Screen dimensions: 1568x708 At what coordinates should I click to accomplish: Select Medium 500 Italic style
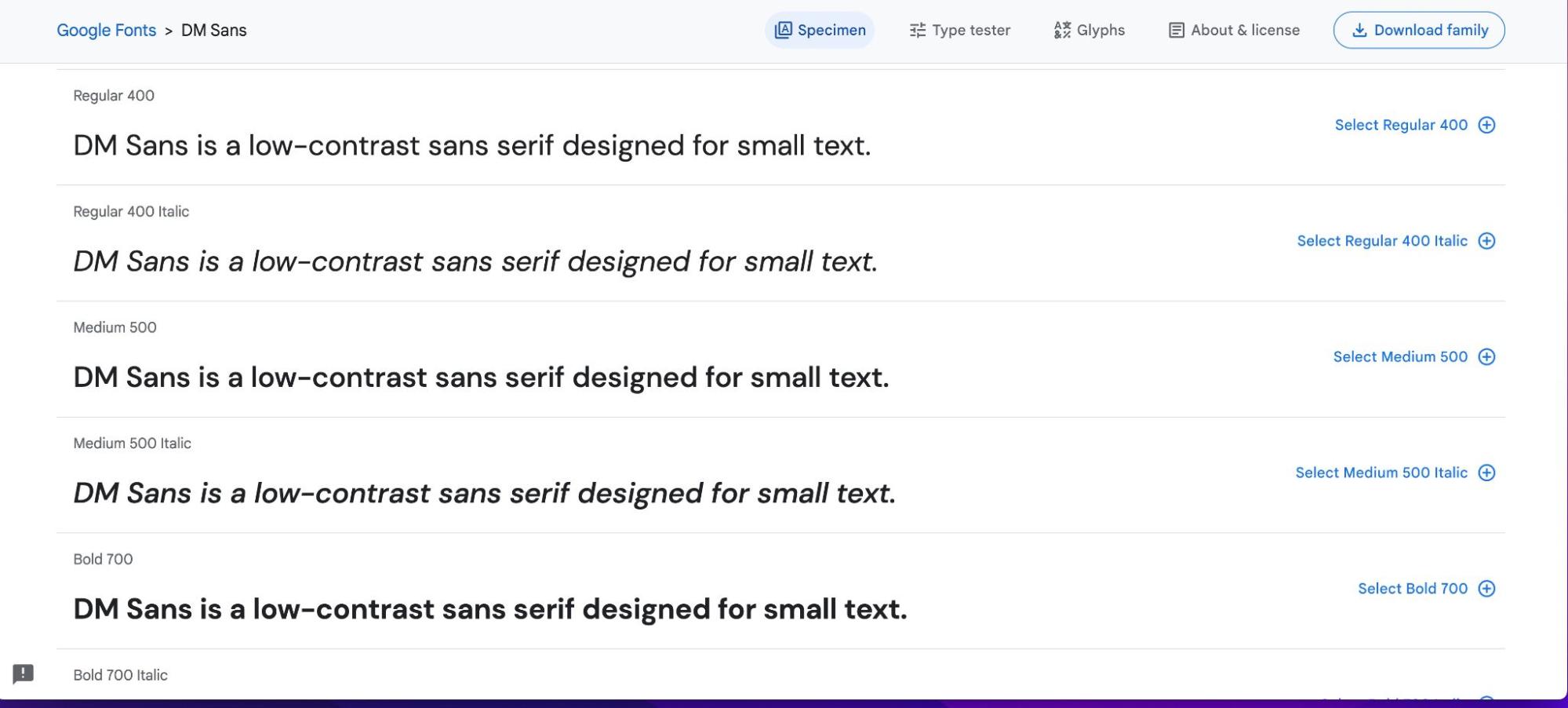point(1381,473)
